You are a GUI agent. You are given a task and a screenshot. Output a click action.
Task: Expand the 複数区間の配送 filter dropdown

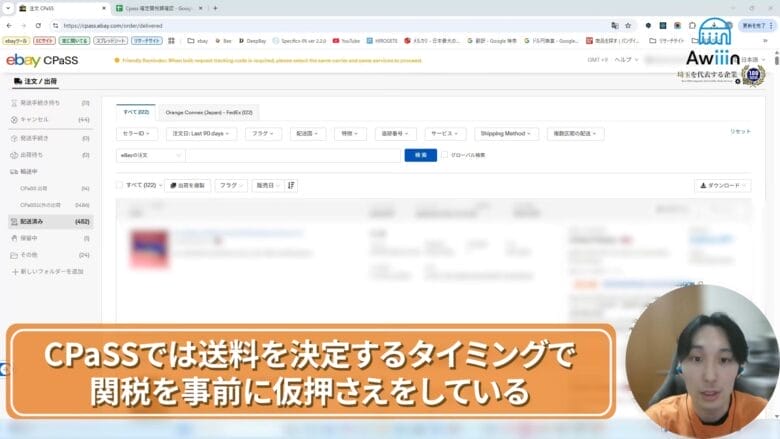point(575,134)
